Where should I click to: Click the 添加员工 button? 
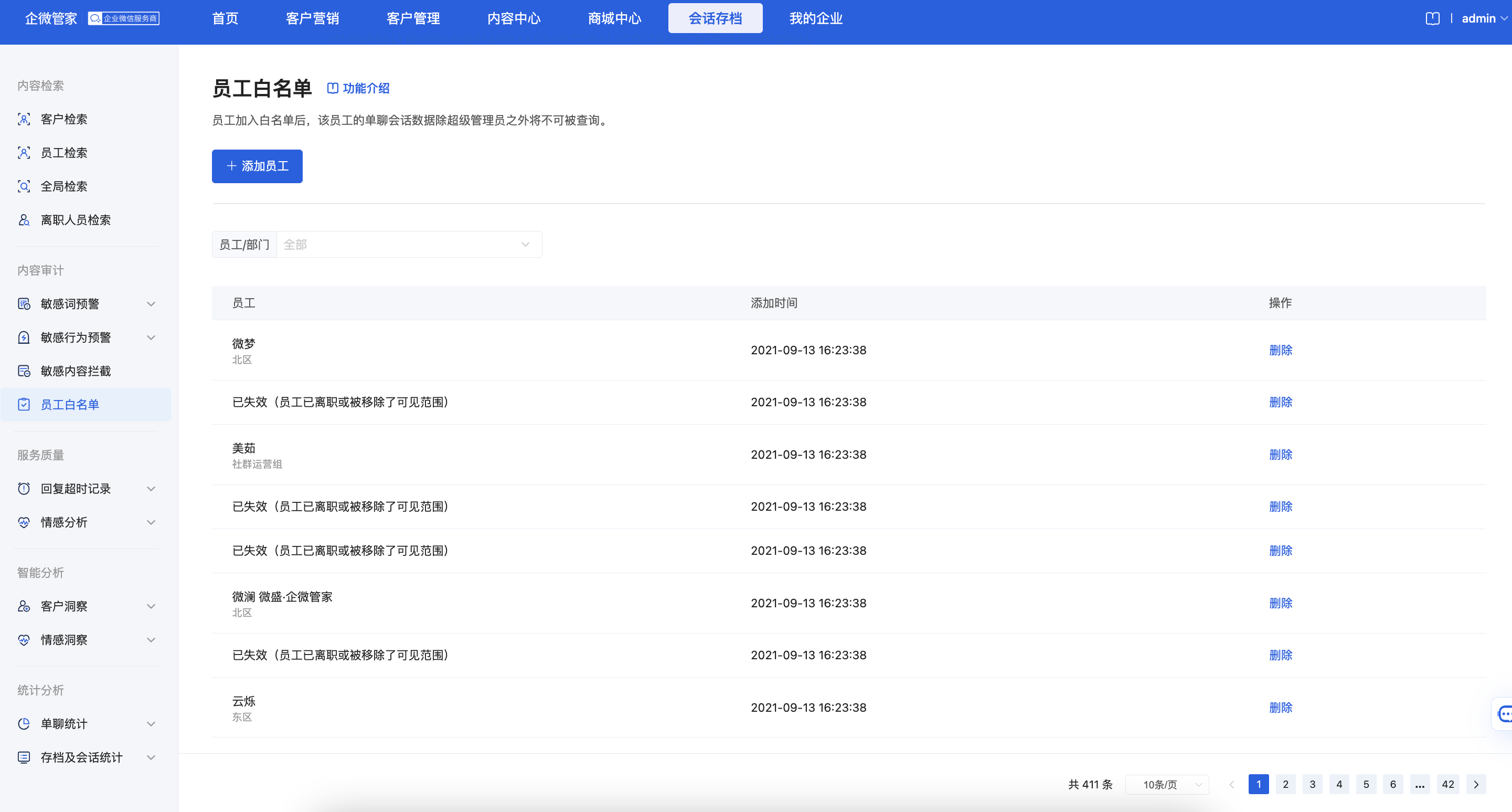pos(257,166)
